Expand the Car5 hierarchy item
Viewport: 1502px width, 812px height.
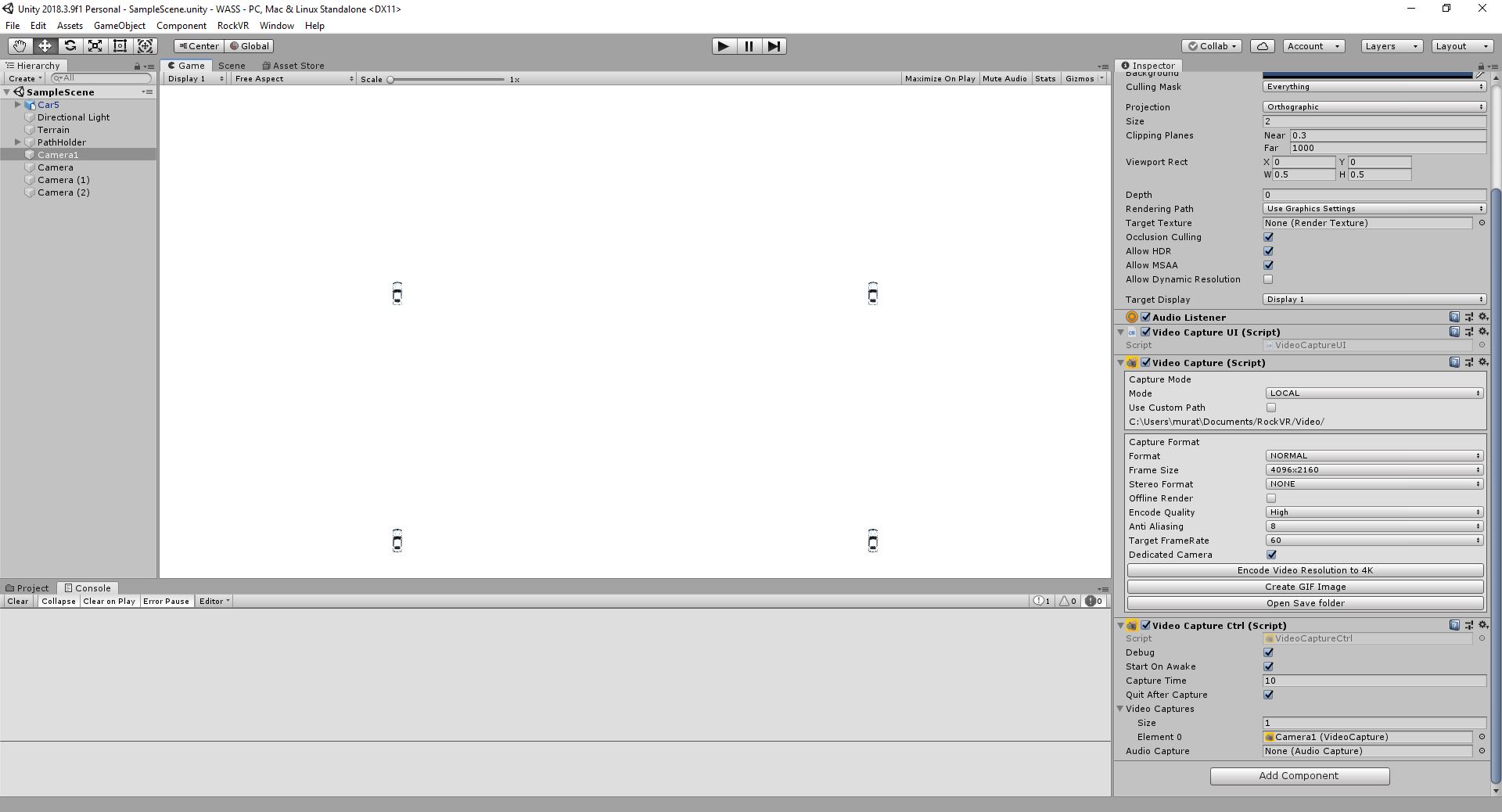[17, 105]
